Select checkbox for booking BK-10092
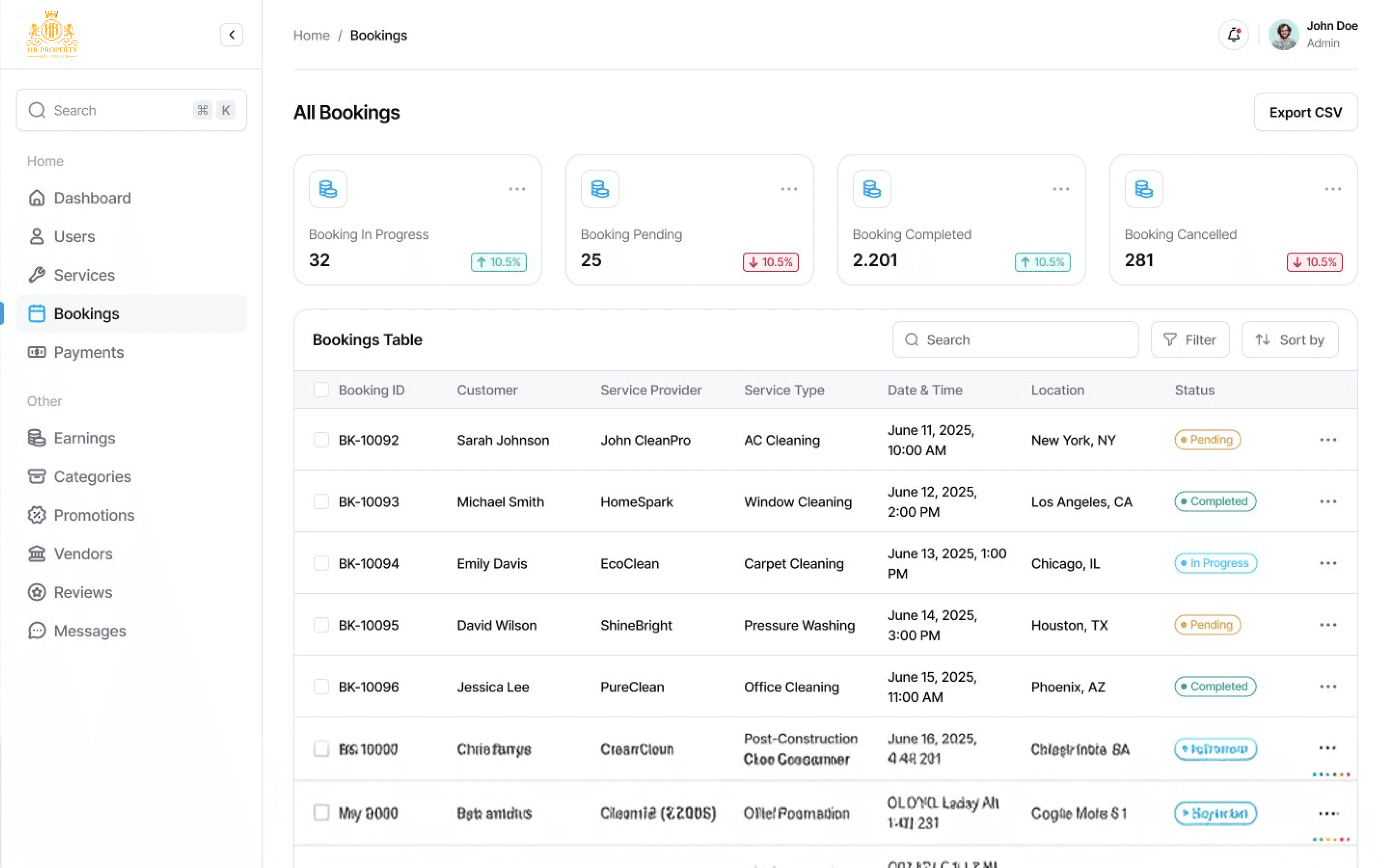This screenshot has width=1389, height=868. point(322,440)
